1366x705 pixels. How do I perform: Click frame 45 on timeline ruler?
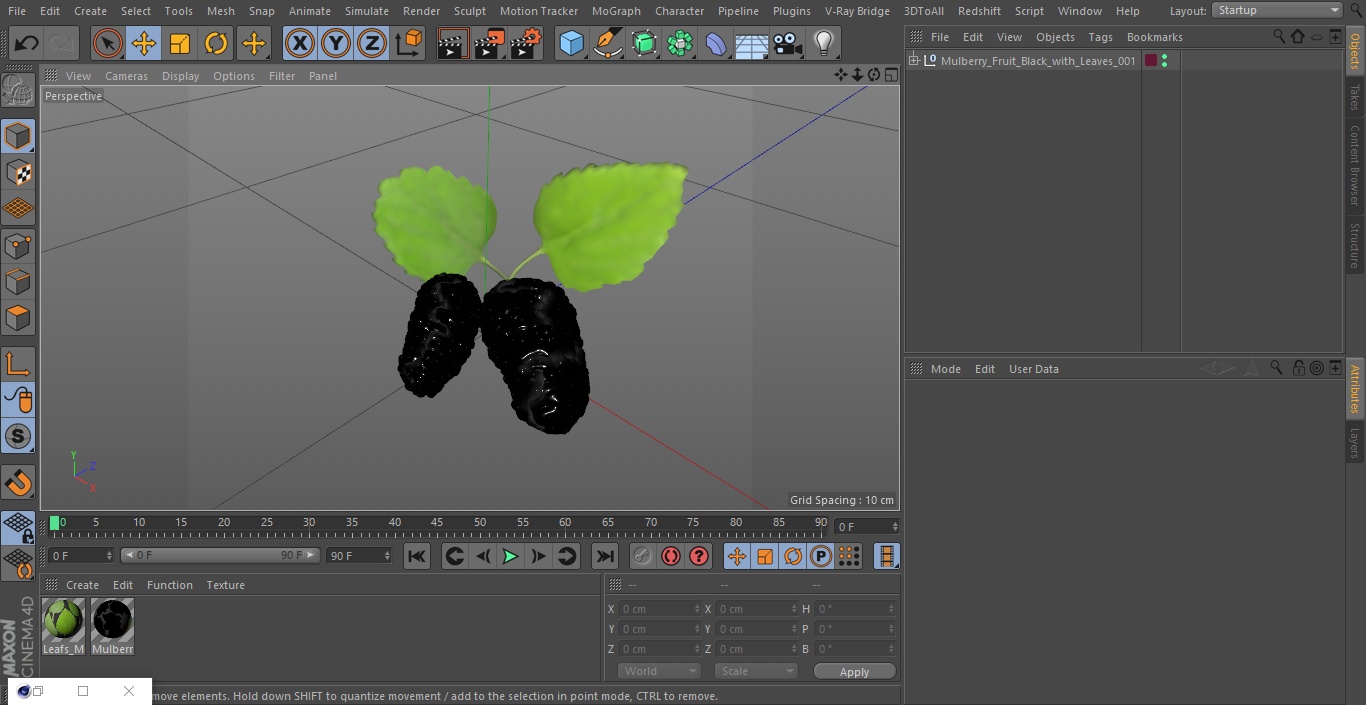click(x=437, y=522)
